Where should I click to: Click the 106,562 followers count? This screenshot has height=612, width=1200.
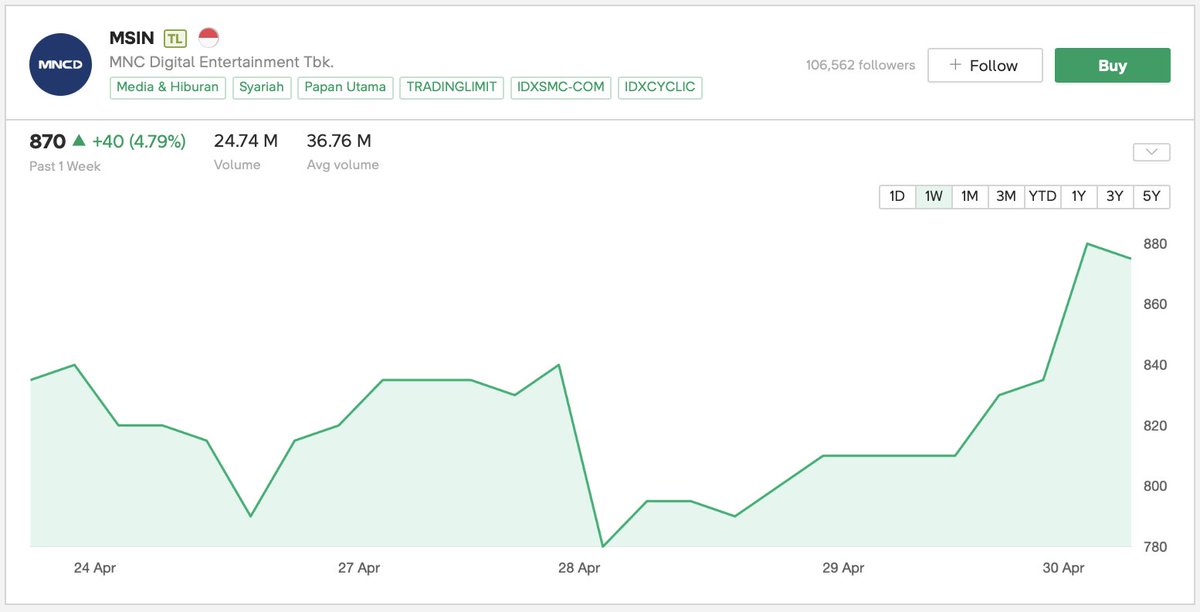tap(860, 65)
